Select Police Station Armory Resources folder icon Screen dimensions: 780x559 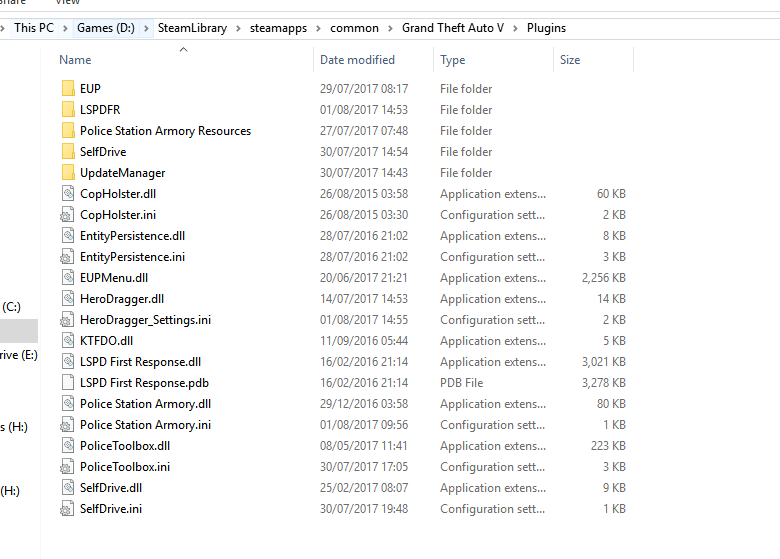68,130
